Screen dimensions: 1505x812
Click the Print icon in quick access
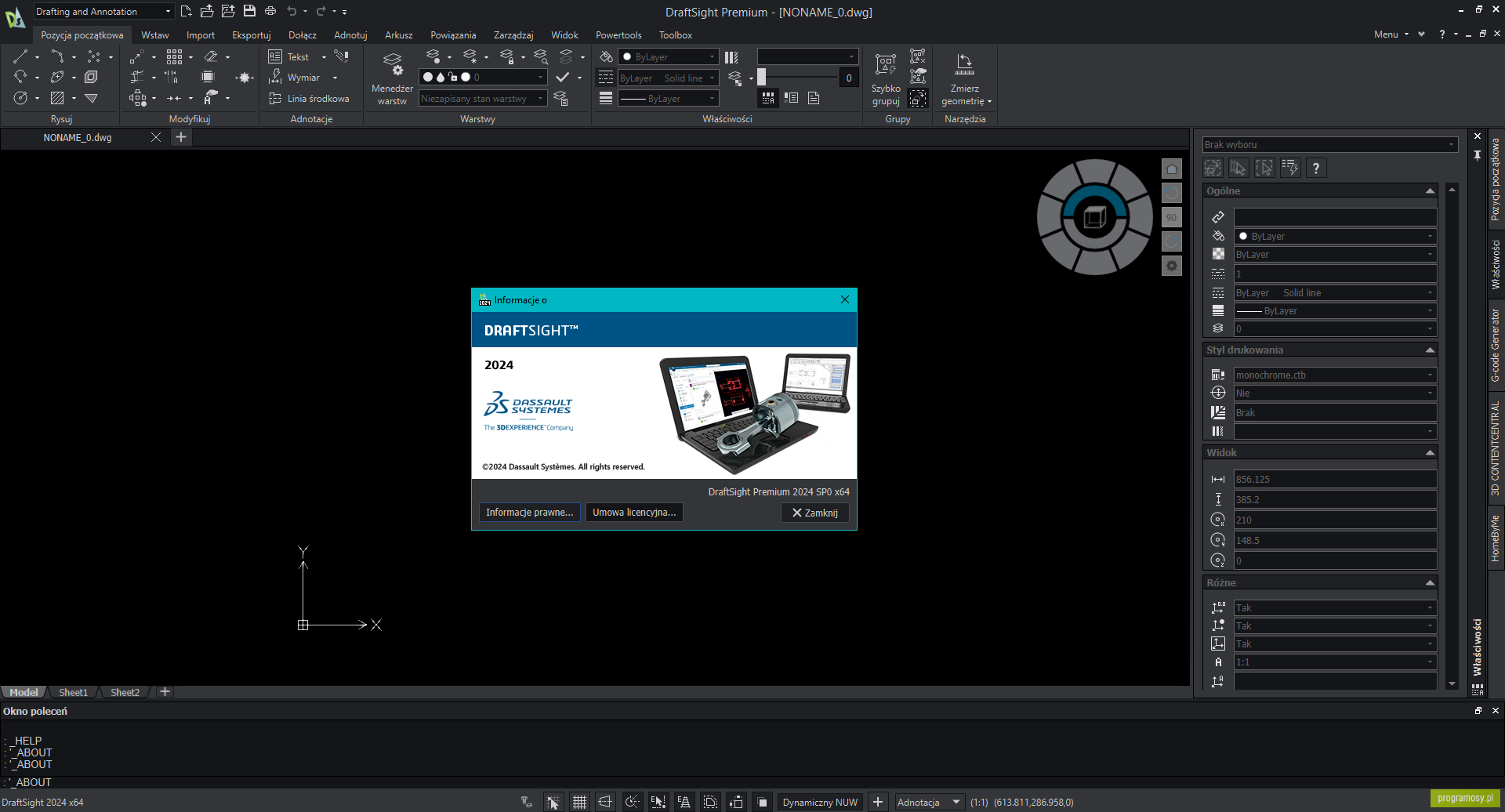pos(270,11)
